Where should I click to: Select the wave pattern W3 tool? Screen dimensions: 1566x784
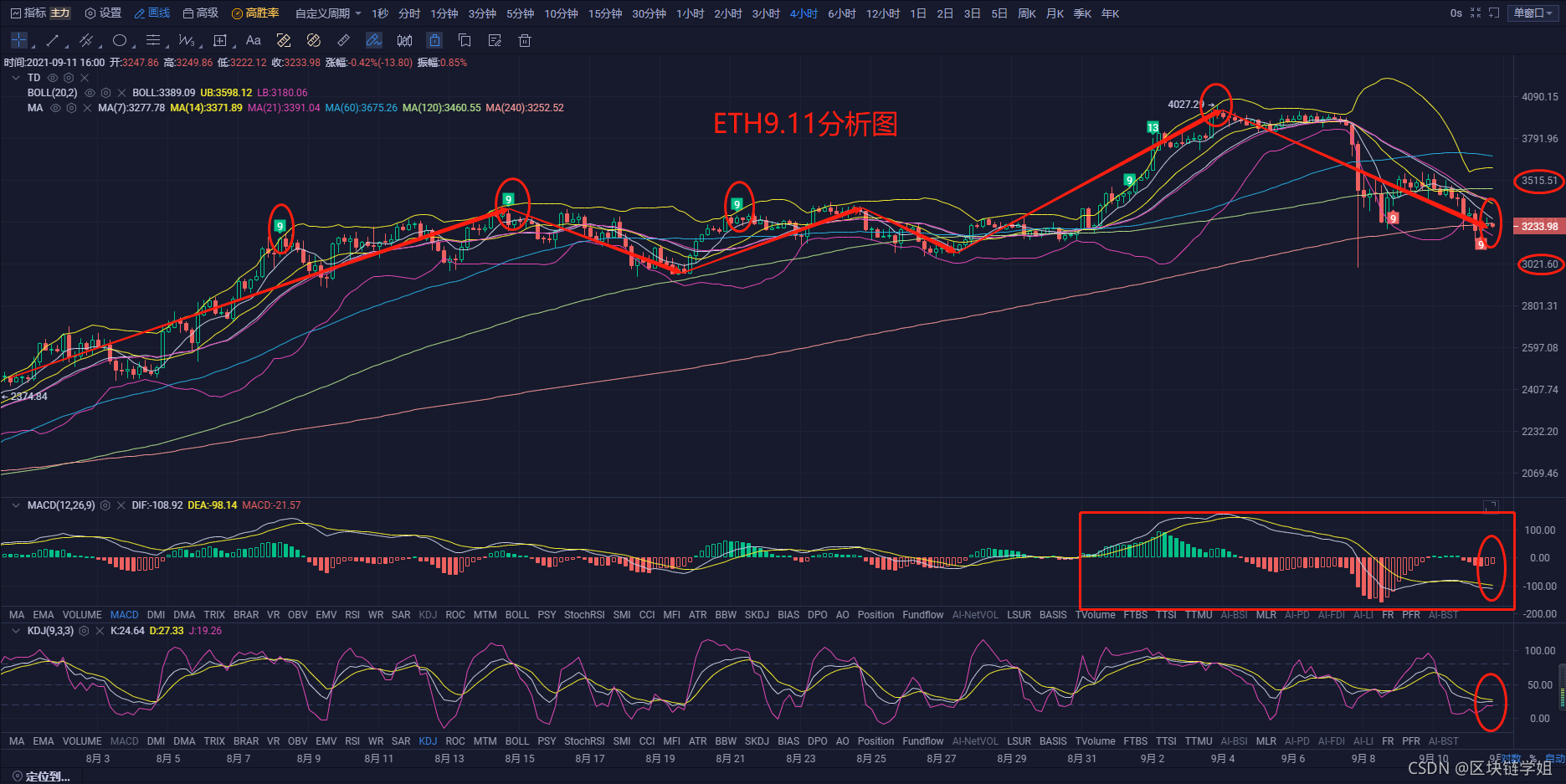click(x=186, y=40)
